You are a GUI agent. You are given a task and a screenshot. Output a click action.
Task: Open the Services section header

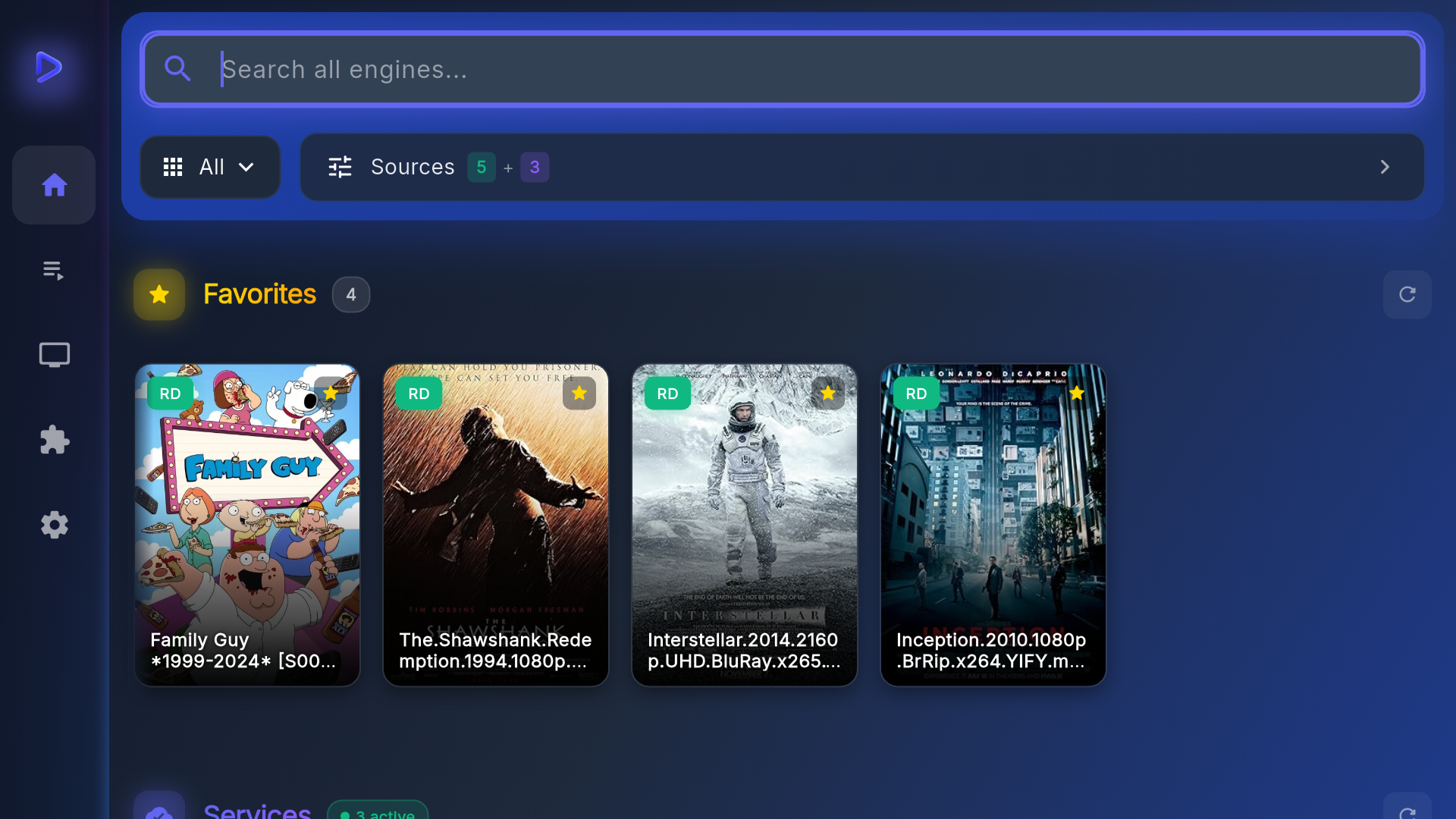[x=256, y=809]
